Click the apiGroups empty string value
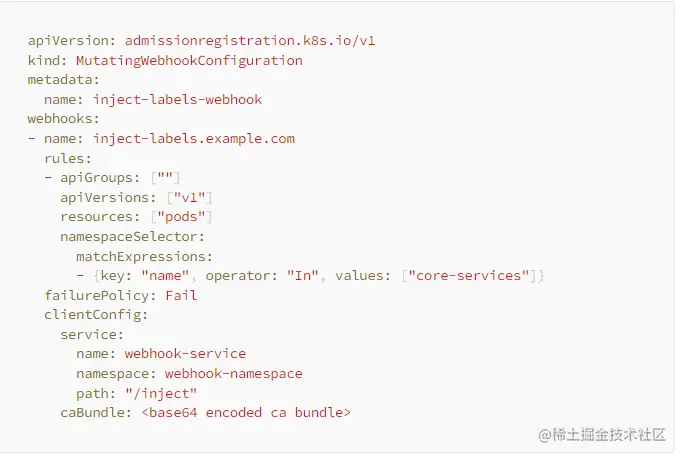 (165, 177)
